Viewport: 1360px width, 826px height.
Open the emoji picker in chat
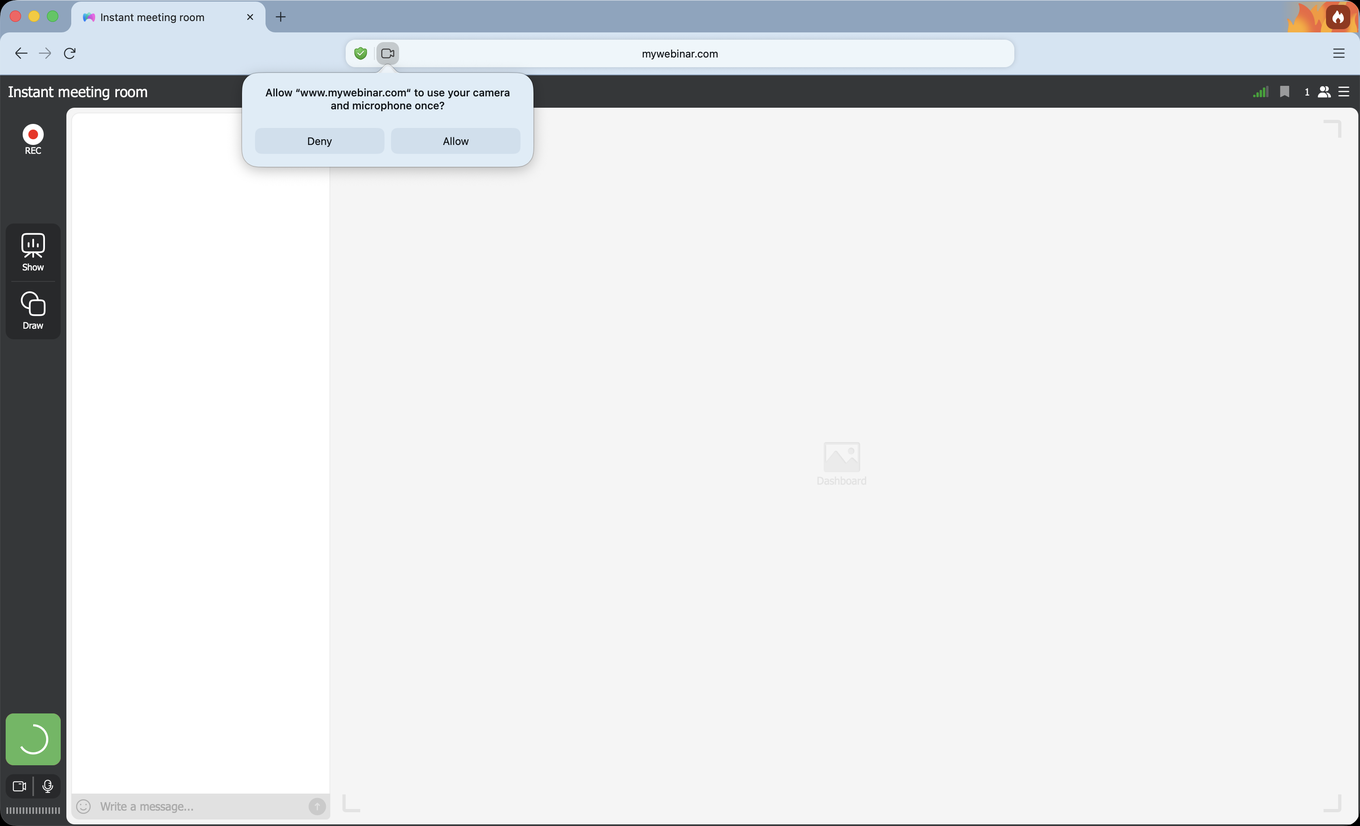[x=84, y=806]
